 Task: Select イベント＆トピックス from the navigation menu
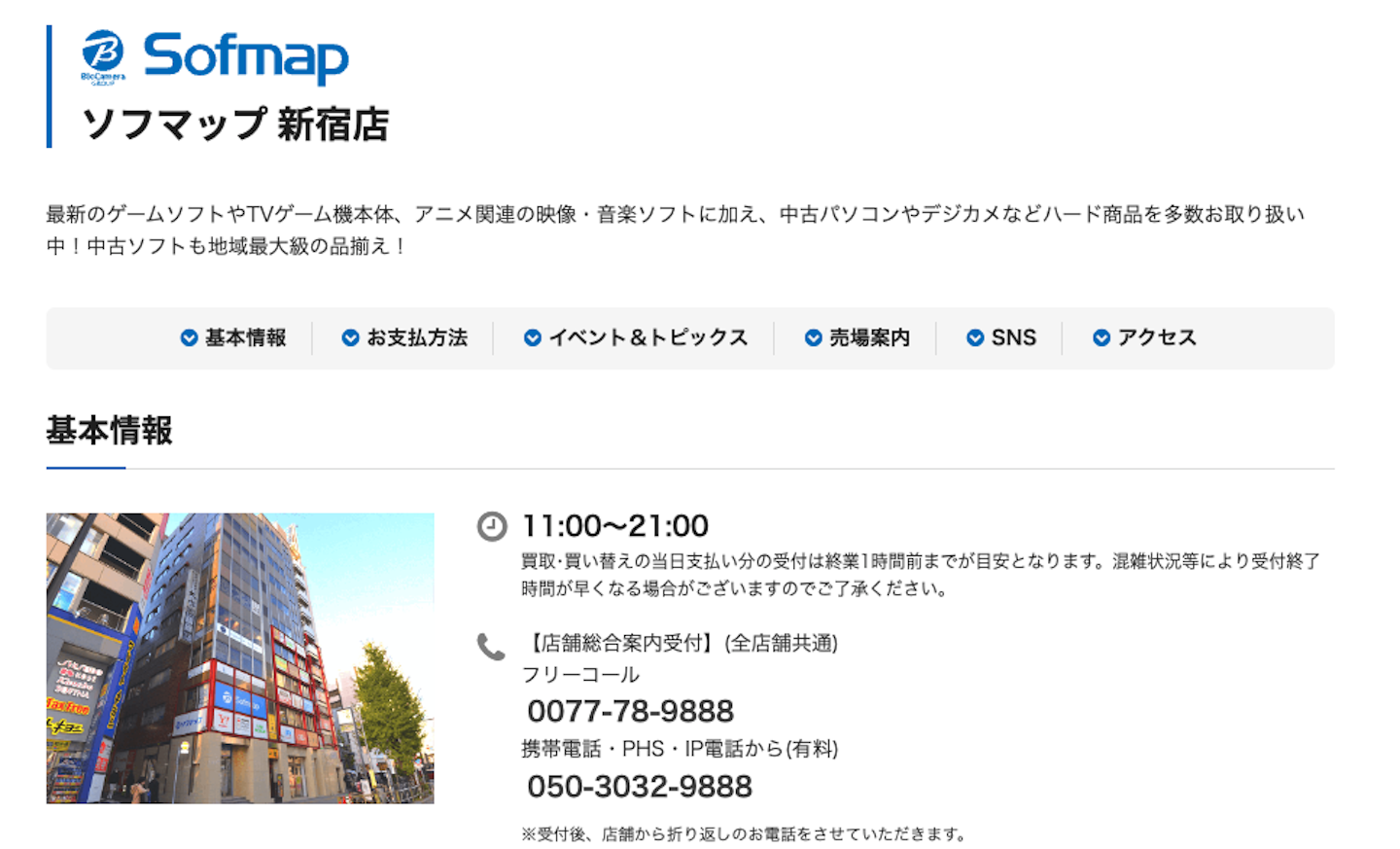pos(648,337)
